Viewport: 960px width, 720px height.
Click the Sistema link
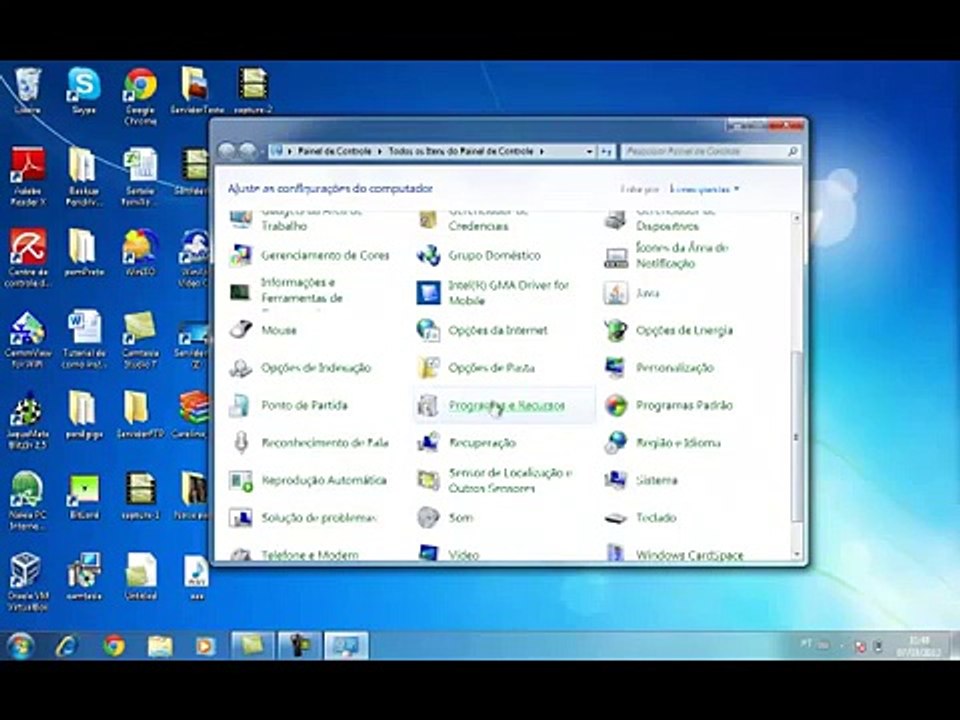point(656,481)
